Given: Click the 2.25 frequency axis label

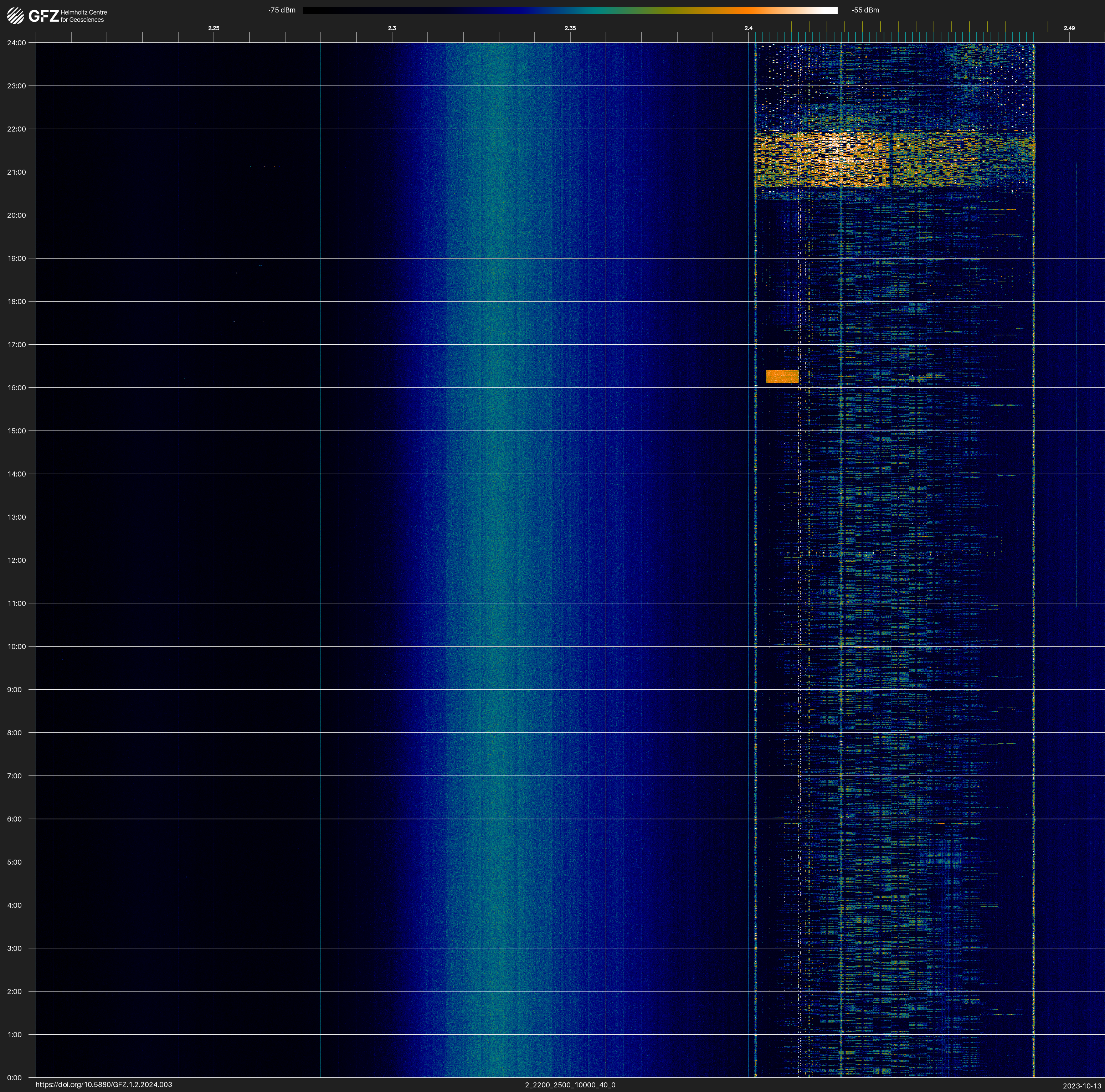Looking at the screenshot, I should coord(213,28).
